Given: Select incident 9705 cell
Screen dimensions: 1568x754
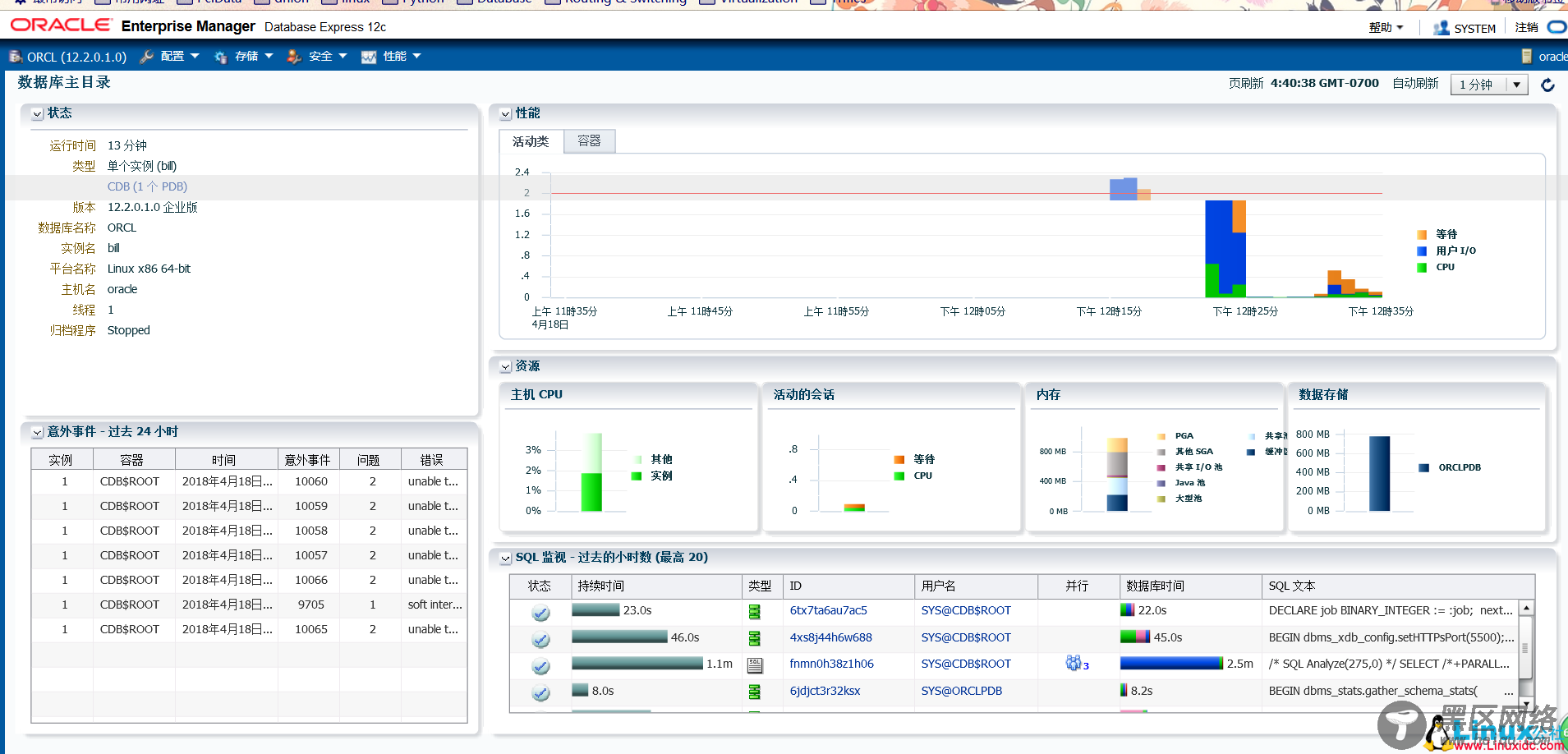Looking at the screenshot, I should (x=310, y=605).
